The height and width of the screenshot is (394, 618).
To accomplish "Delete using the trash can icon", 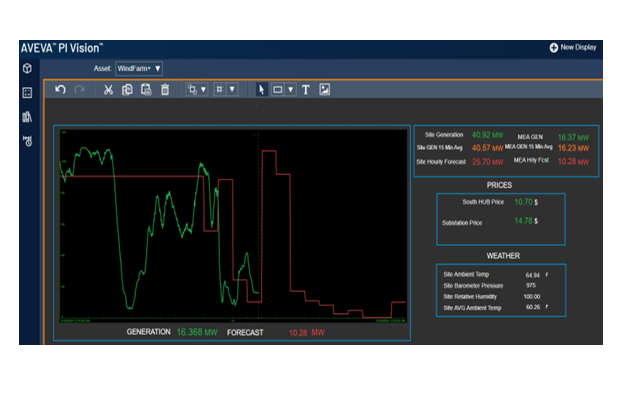I will coord(165,90).
